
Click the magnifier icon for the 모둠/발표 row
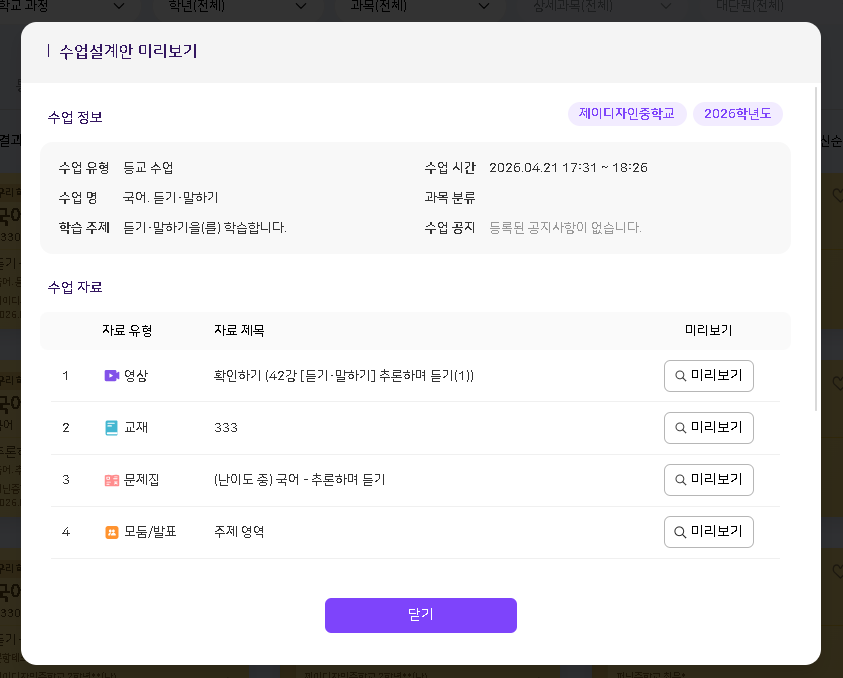pyautogui.click(x=681, y=532)
